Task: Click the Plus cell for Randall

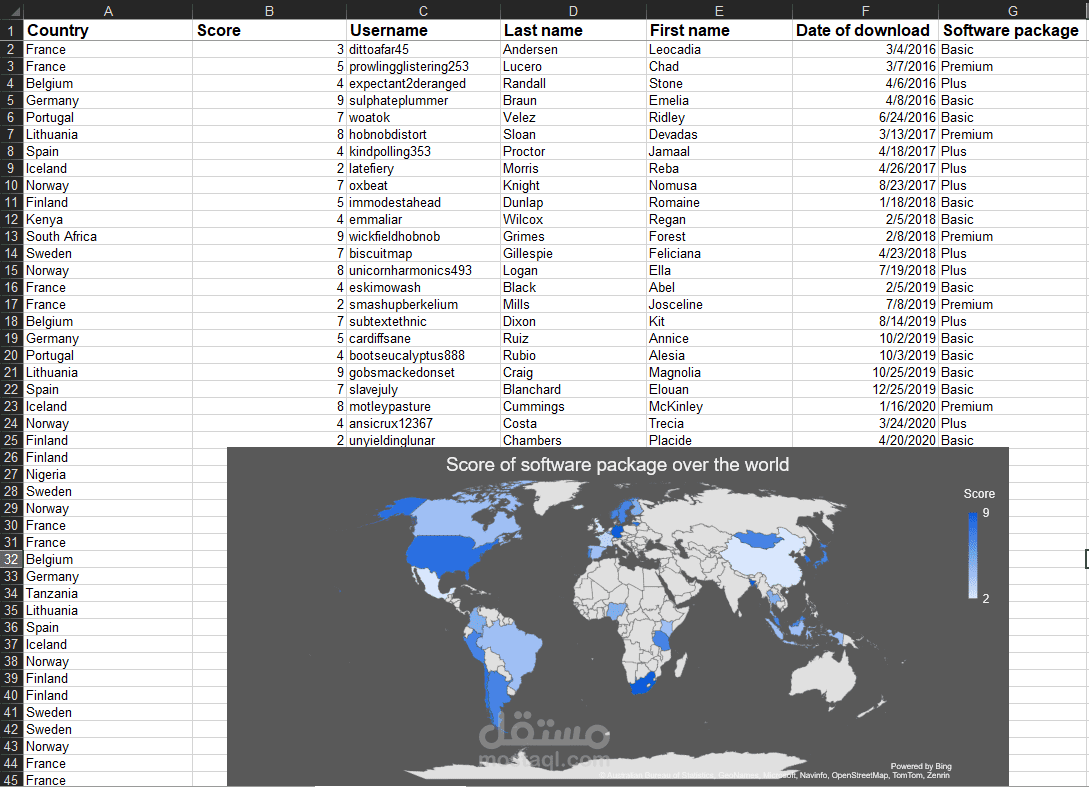Action: coord(1013,83)
